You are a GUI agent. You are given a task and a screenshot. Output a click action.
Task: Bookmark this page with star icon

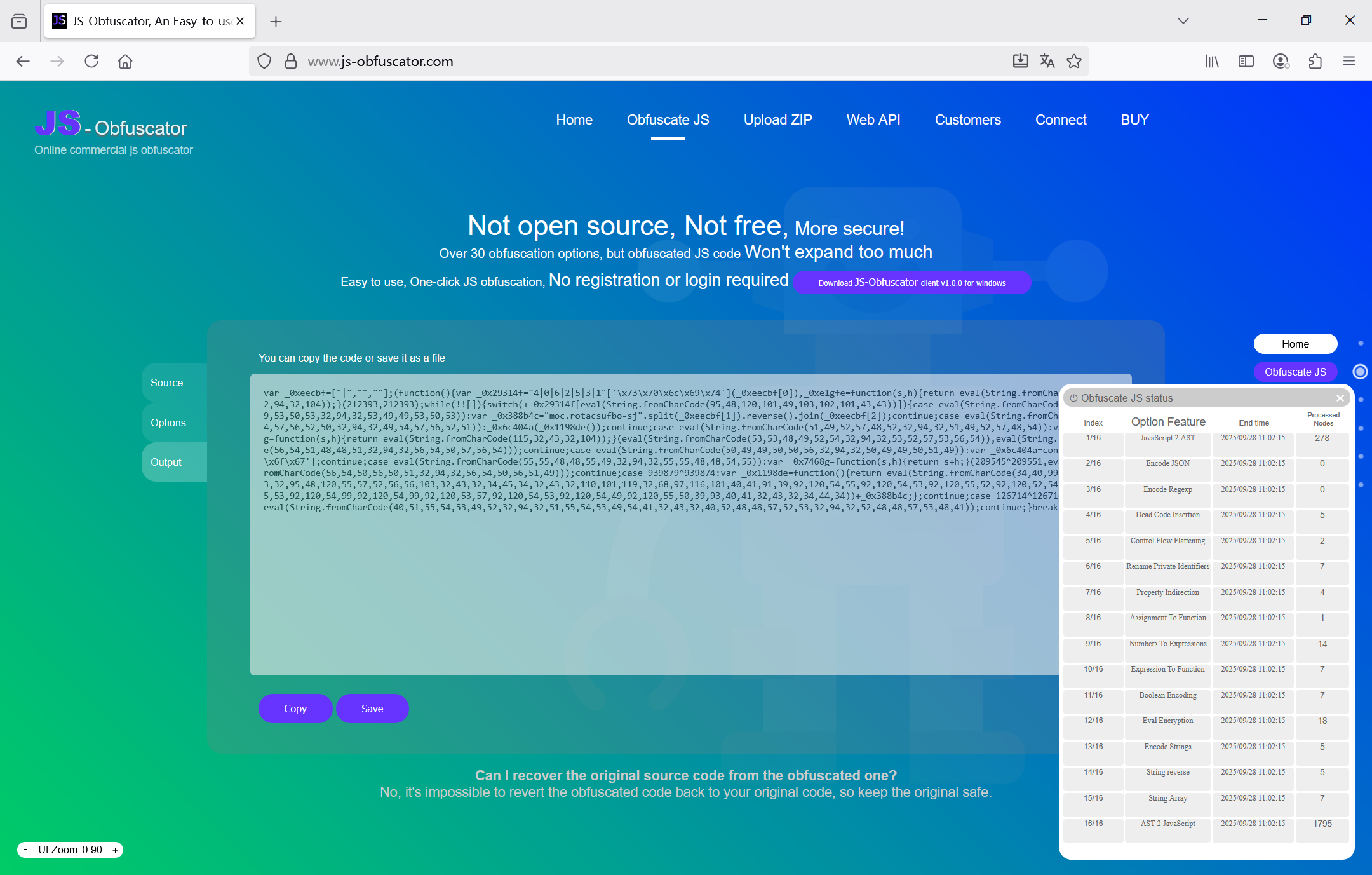click(x=1074, y=61)
